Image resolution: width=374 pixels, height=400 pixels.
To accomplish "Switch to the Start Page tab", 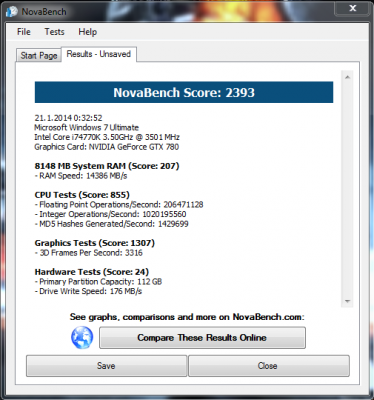I will (39, 55).
